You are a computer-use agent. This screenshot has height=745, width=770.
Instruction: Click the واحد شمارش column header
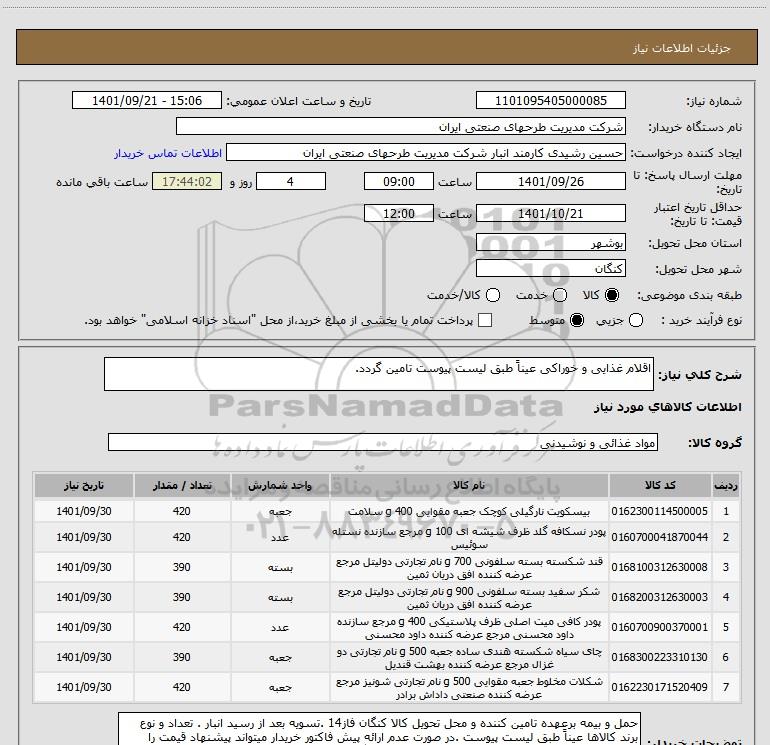coord(280,486)
